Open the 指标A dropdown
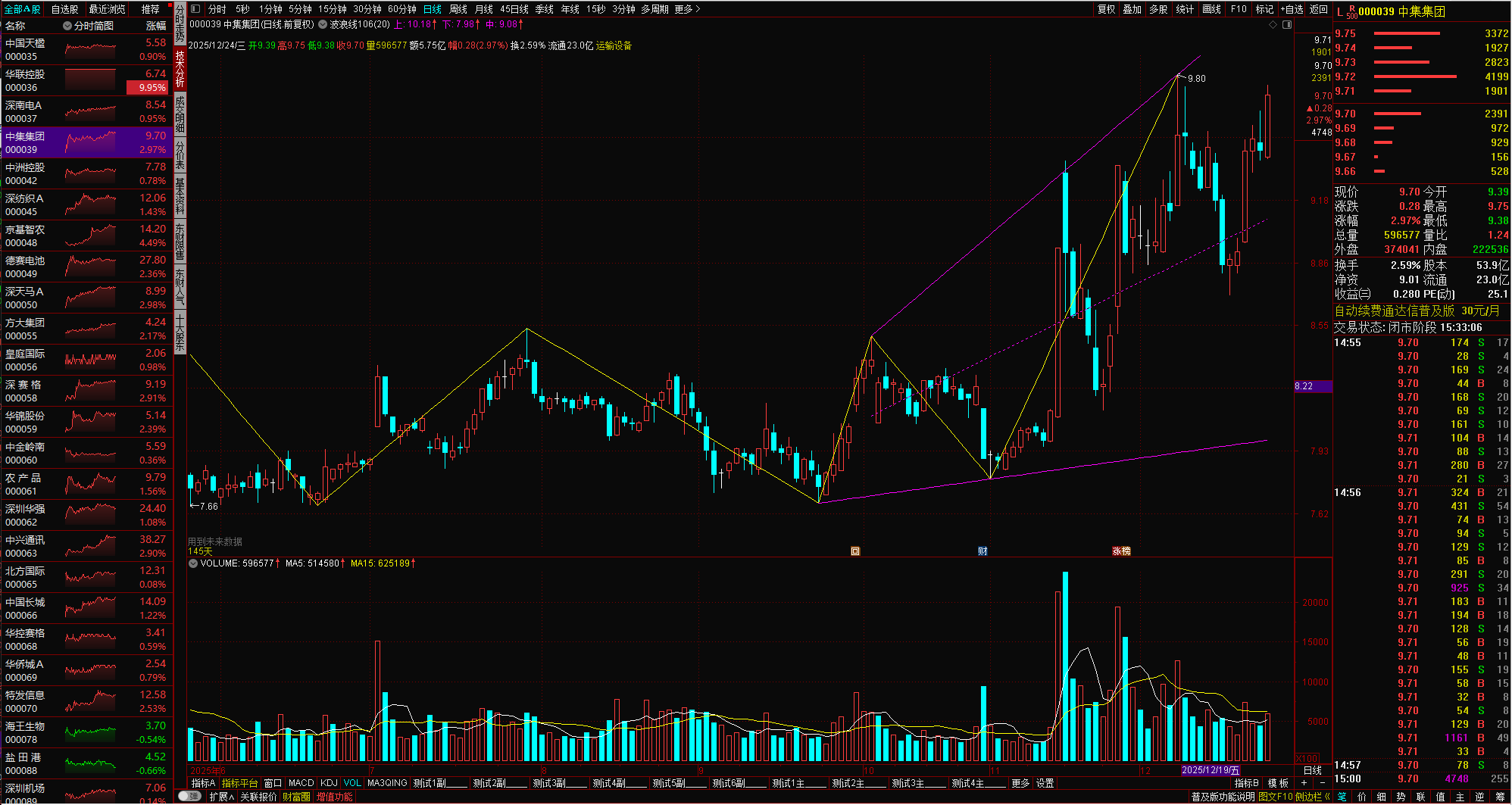This screenshot has height=805, width=1512. 204,783
